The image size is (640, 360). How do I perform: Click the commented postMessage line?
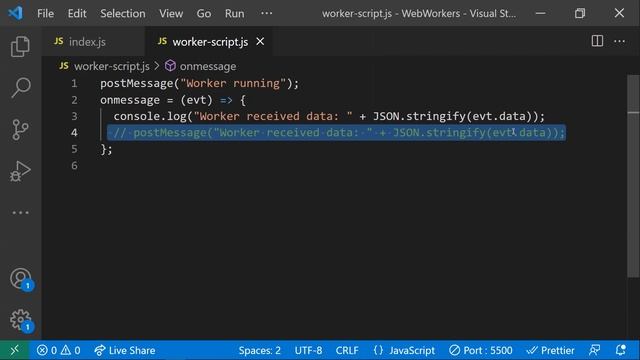(x=336, y=133)
